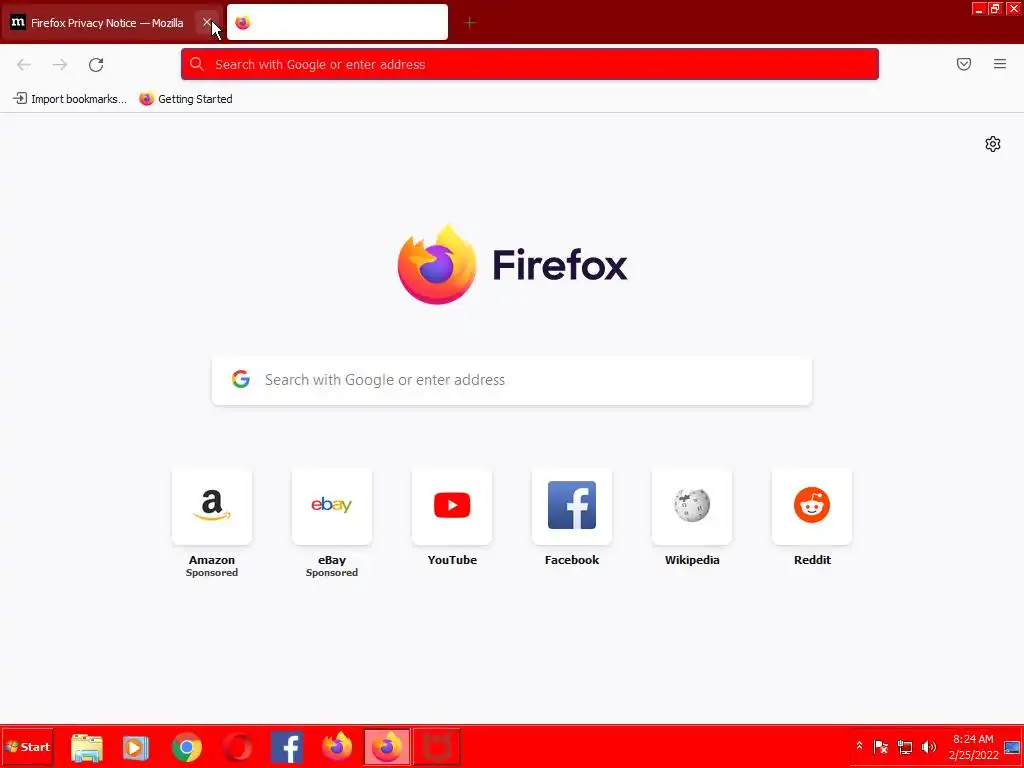The width and height of the screenshot is (1024, 768).
Task: Switch to Firefox Privacy Notice tab
Action: click(x=107, y=23)
